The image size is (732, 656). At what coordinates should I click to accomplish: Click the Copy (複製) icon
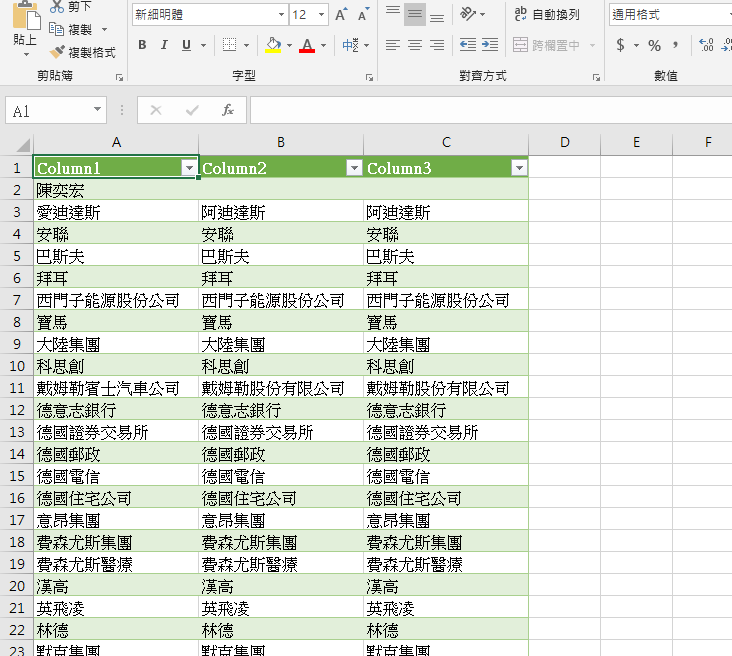click(56, 29)
